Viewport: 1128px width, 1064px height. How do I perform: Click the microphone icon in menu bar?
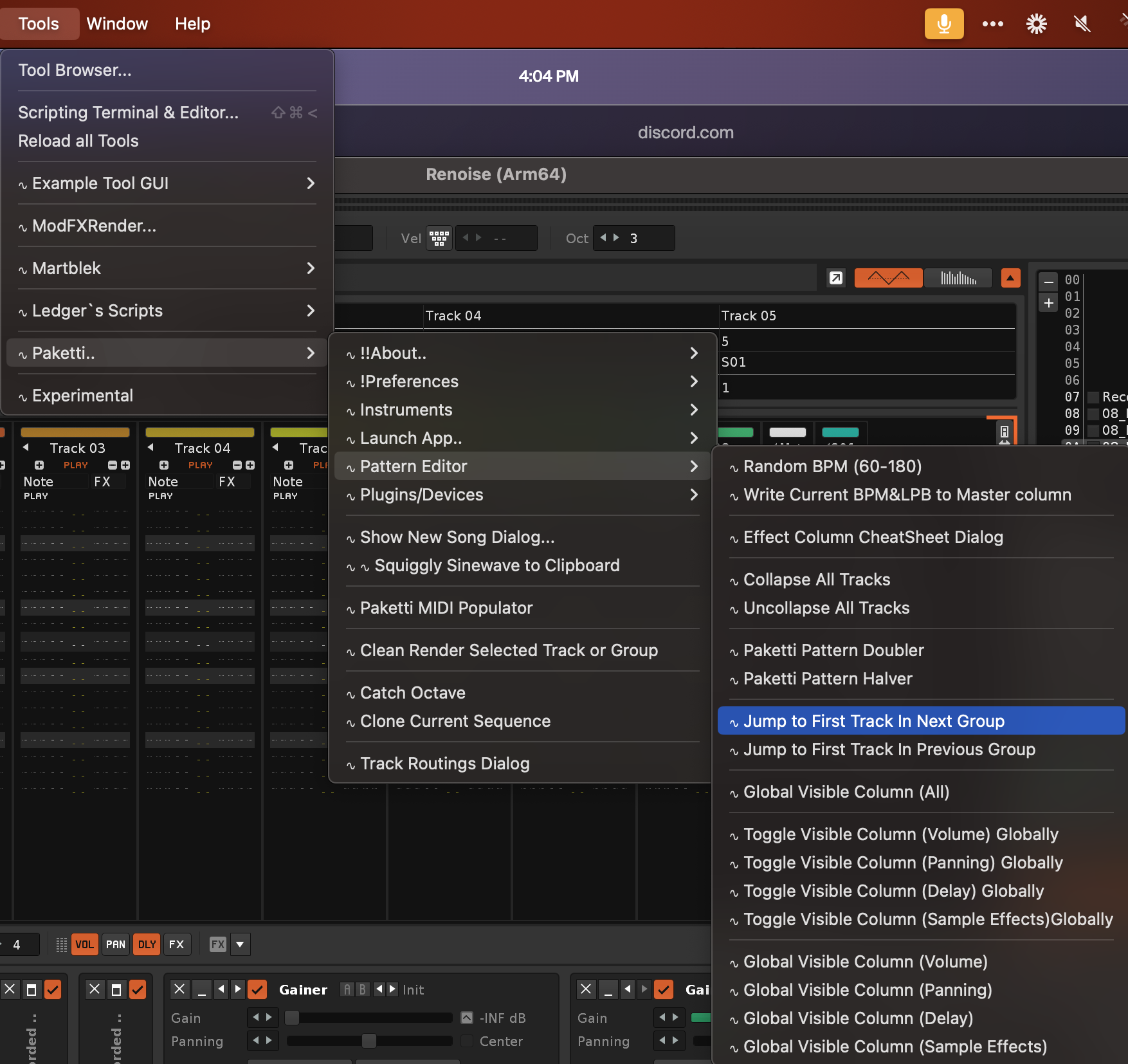click(943, 24)
